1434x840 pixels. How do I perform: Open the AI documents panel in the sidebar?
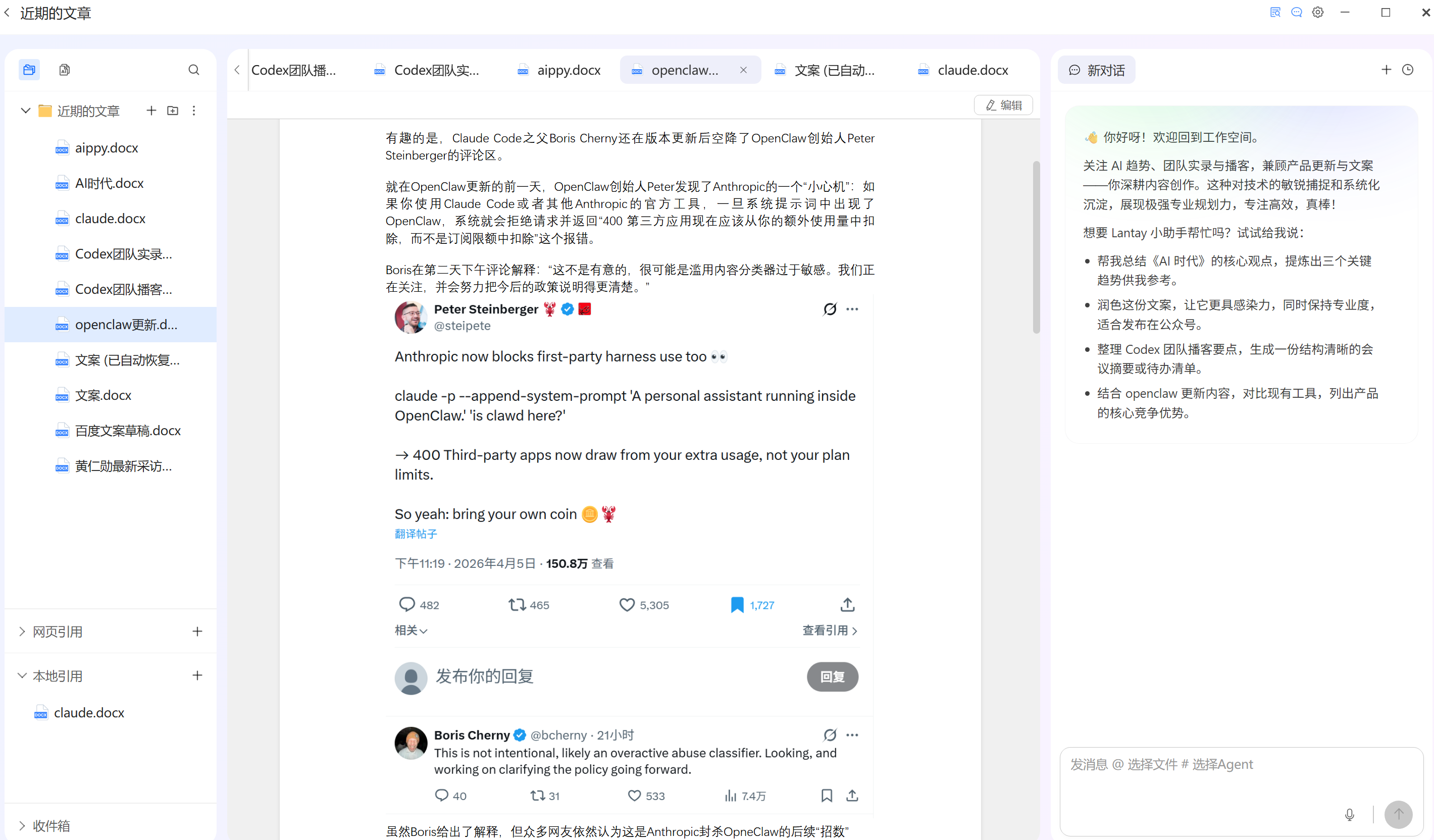tap(64, 69)
